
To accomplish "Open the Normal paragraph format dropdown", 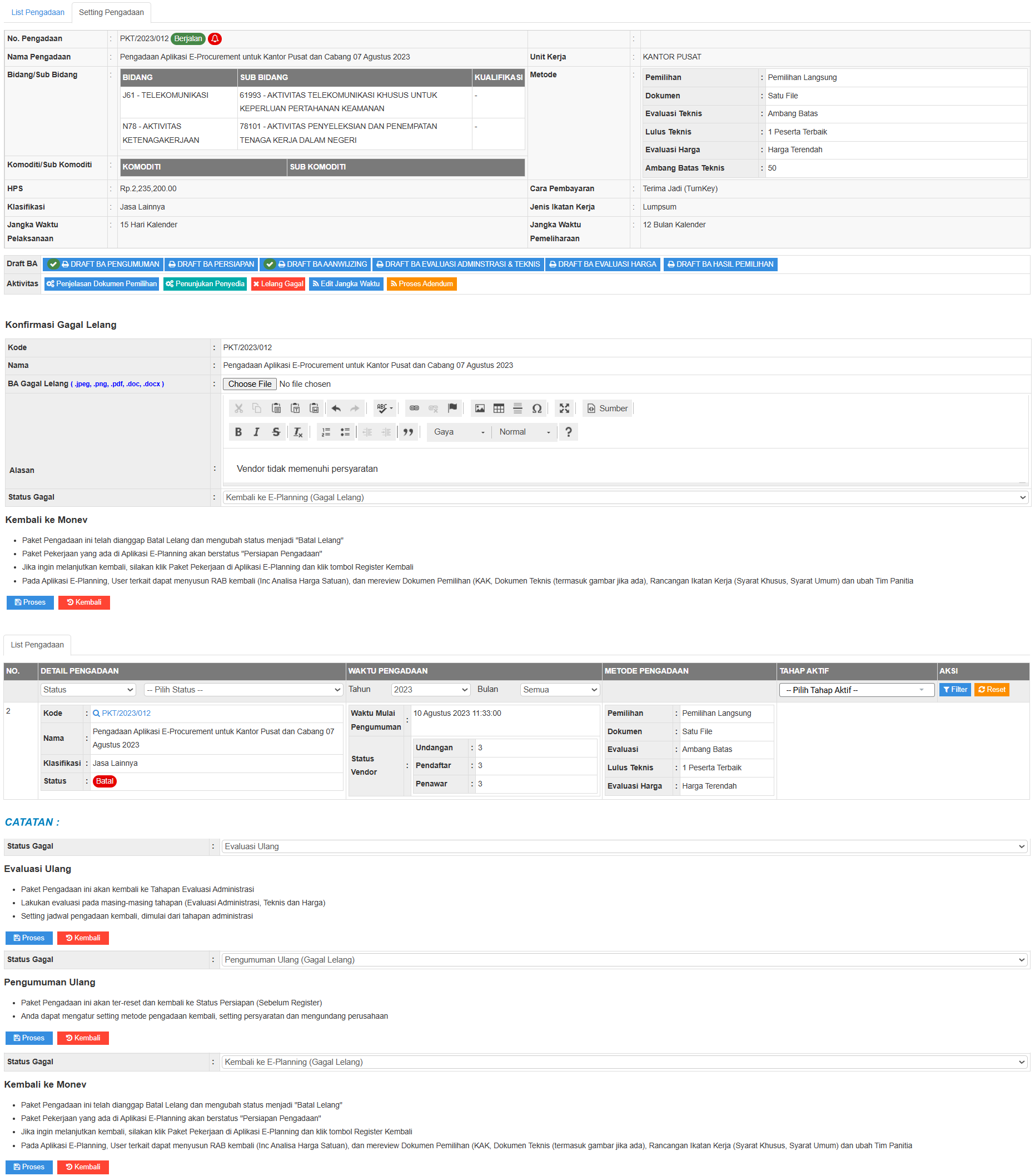I will [525, 432].
